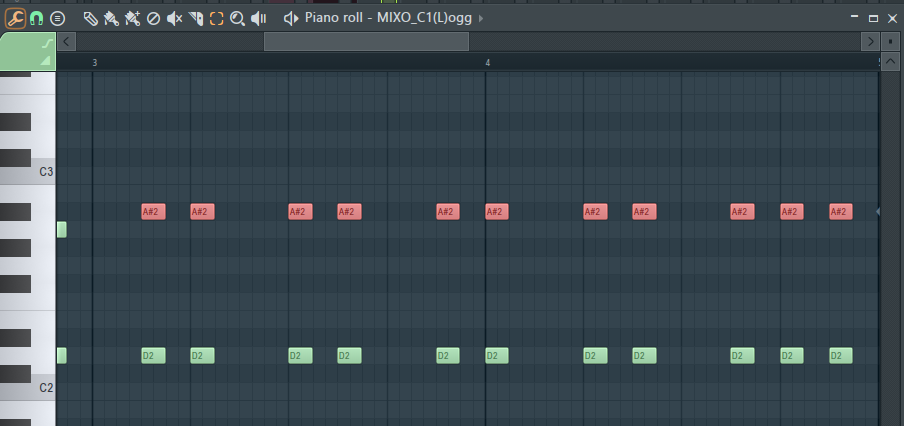The image size is (904, 426).
Task: Select the Slice tool
Action: click(195, 18)
